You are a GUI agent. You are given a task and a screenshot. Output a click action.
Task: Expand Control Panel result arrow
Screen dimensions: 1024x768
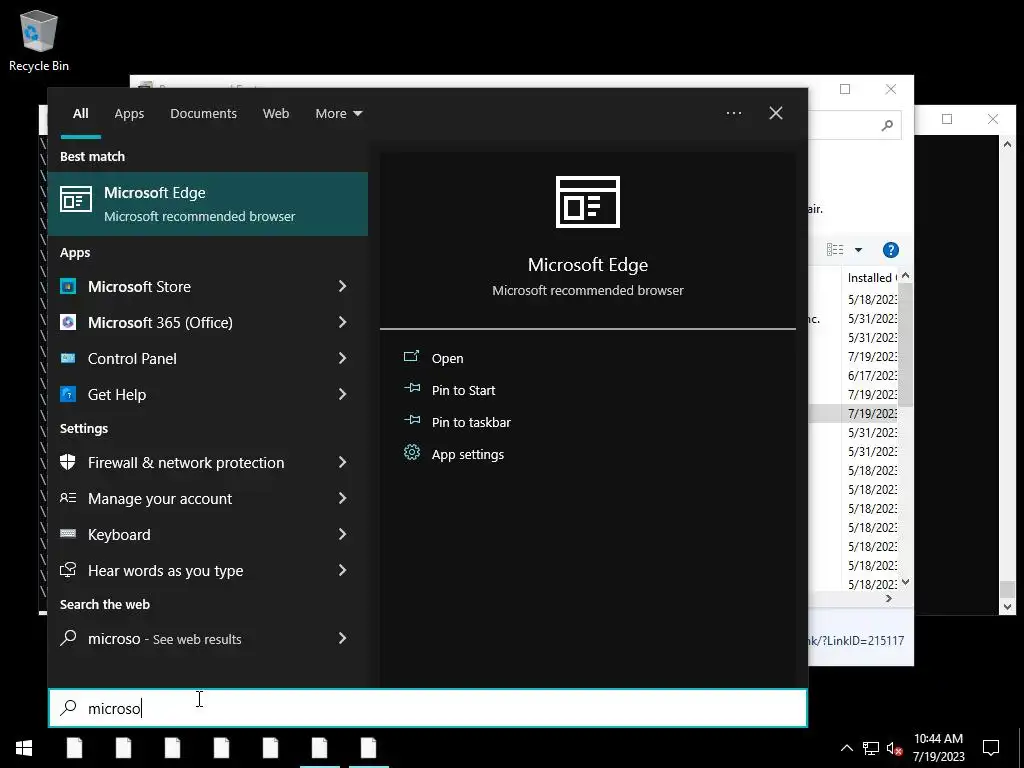pyautogui.click(x=342, y=358)
